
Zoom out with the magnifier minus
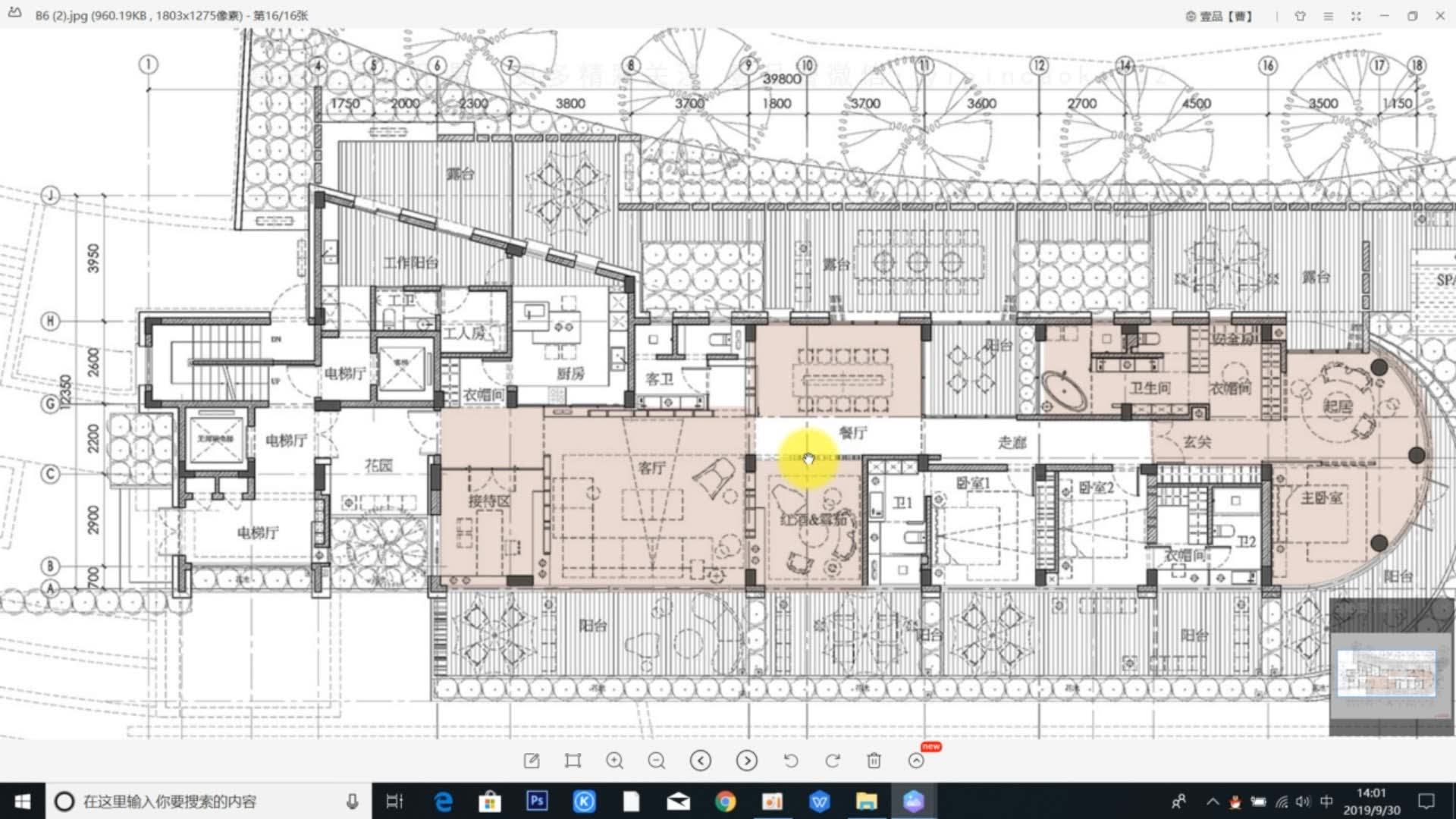657,761
